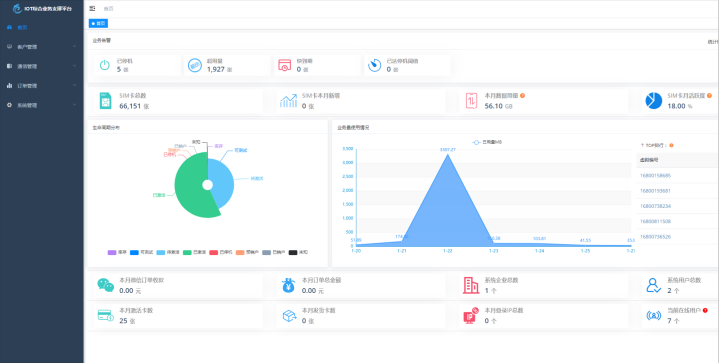Open virtual number 16800738234
This screenshot has height=363, width=720.
(655, 206)
